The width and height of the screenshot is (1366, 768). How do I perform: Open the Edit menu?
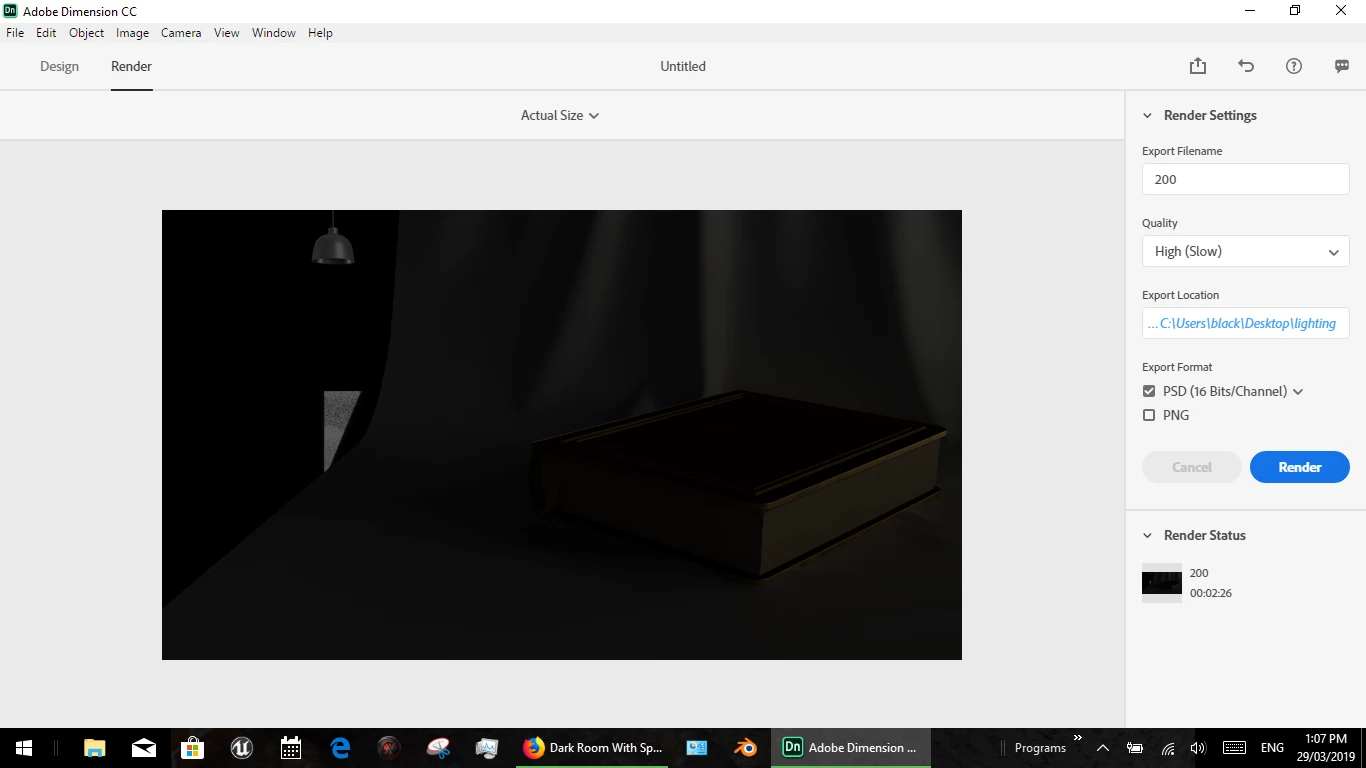[x=46, y=33]
